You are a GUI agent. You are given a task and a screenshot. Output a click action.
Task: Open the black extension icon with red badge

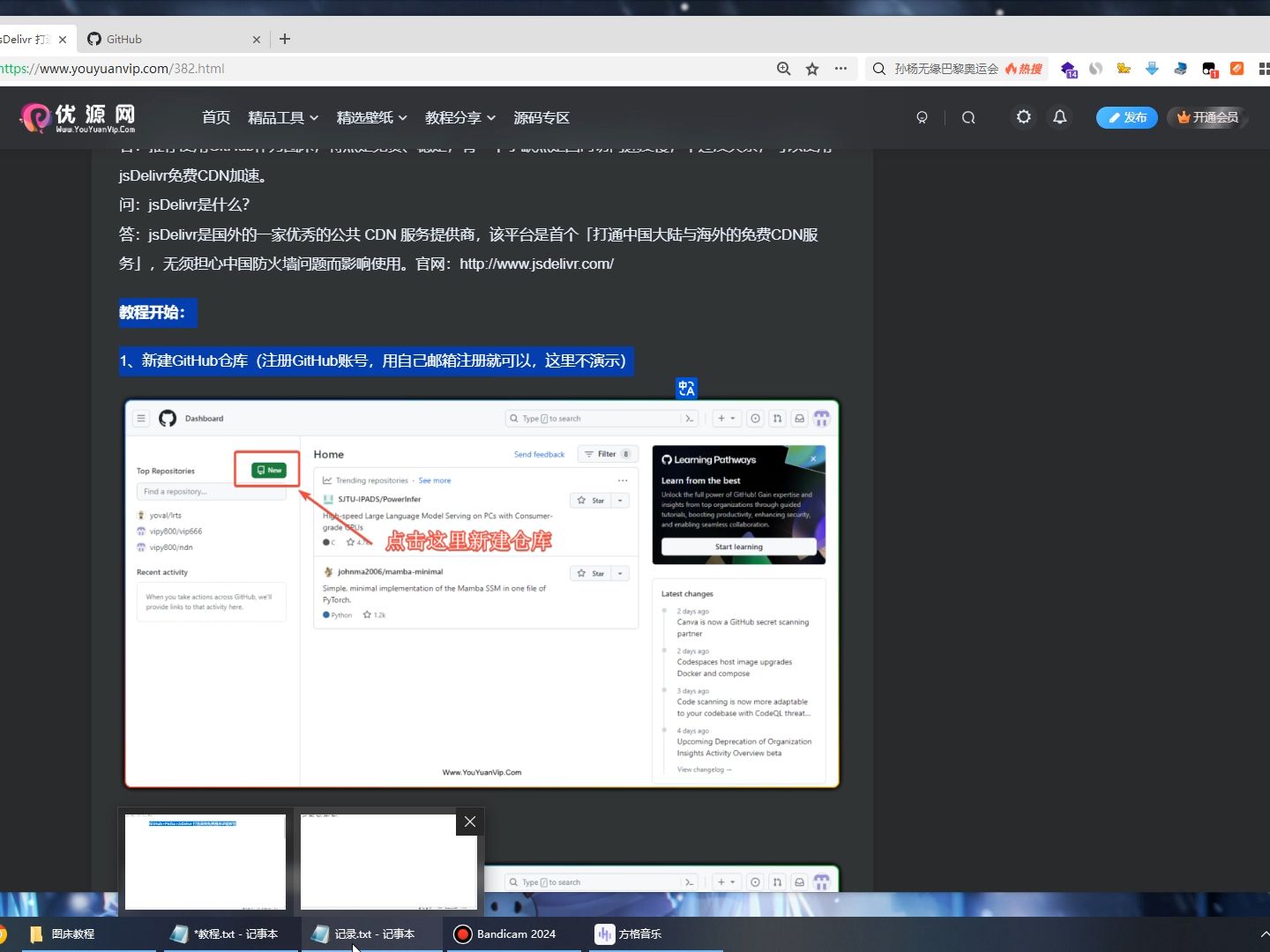click(1209, 69)
